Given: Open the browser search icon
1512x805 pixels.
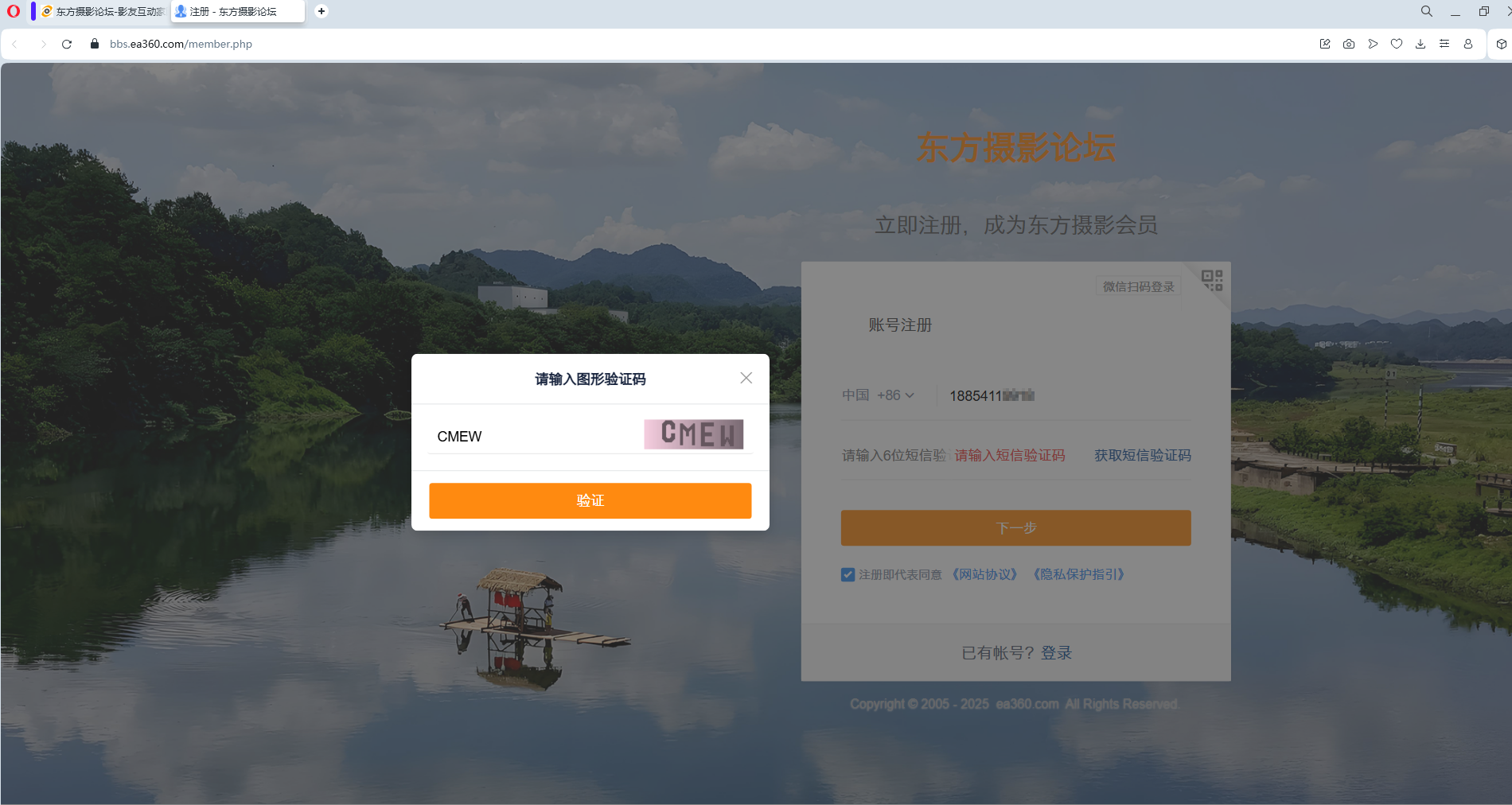Looking at the screenshot, I should (1426, 11).
